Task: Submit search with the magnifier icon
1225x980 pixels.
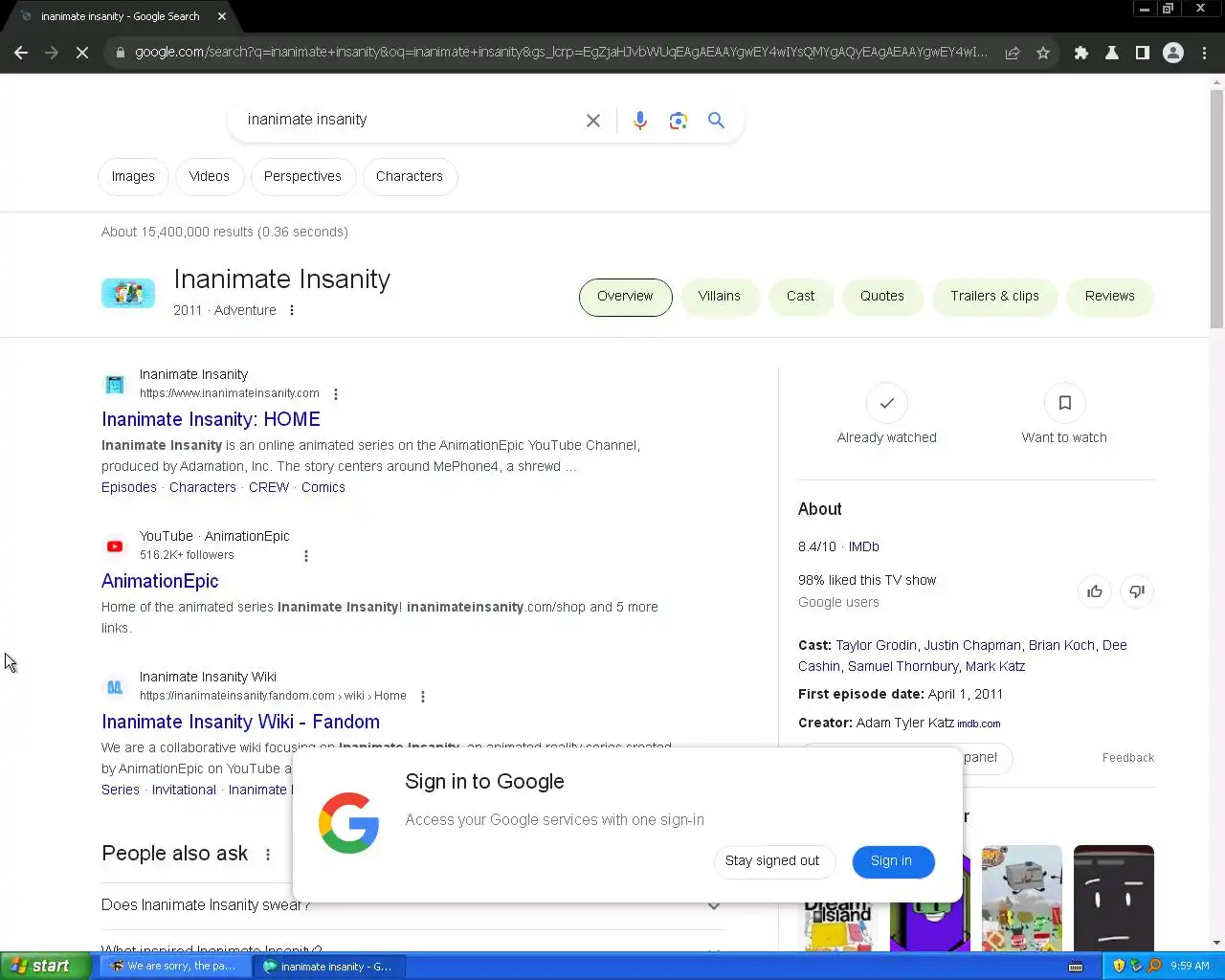Action: click(x=716, y=121)
